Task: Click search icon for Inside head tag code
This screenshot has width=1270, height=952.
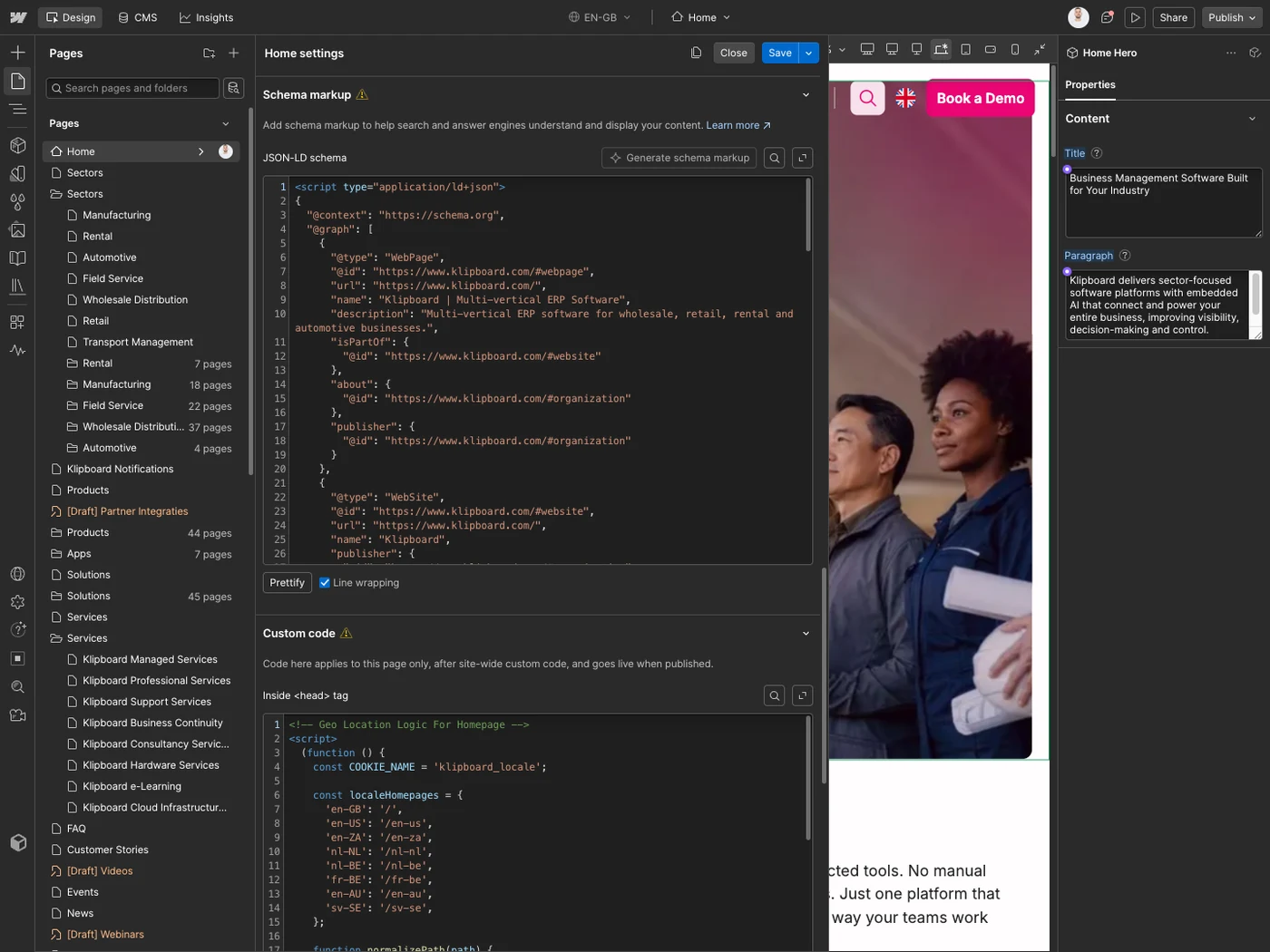Action: pyautogui.click(x=775, y=695)
